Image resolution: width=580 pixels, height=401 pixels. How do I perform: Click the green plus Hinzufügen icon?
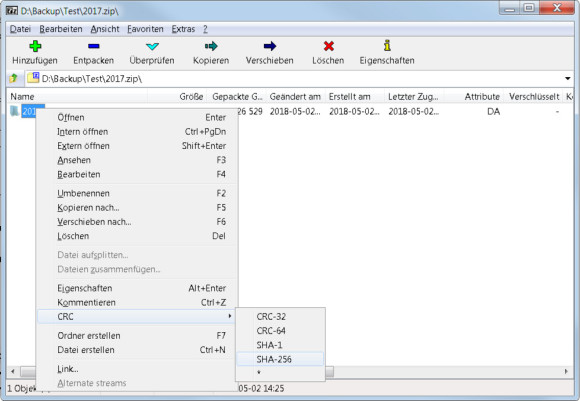click(x=35, y=46)
